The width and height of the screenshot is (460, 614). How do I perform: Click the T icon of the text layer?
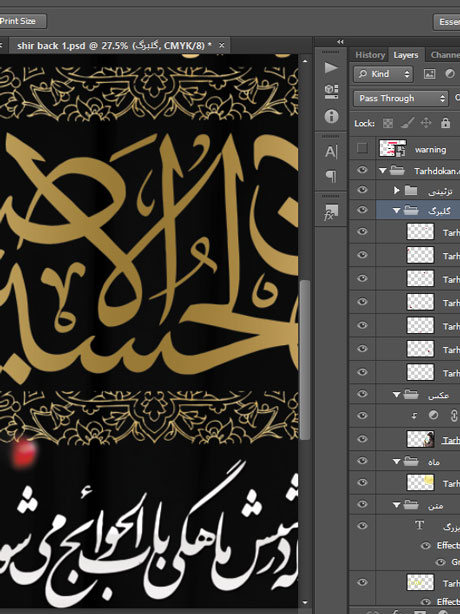tap(419, 525)
